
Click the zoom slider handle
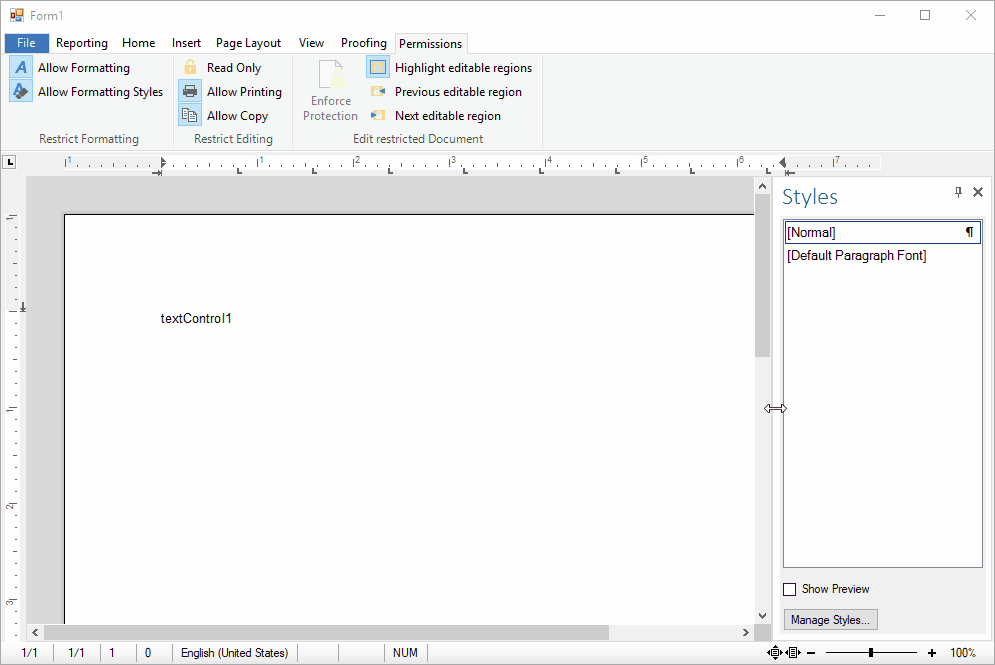[871, 652]
